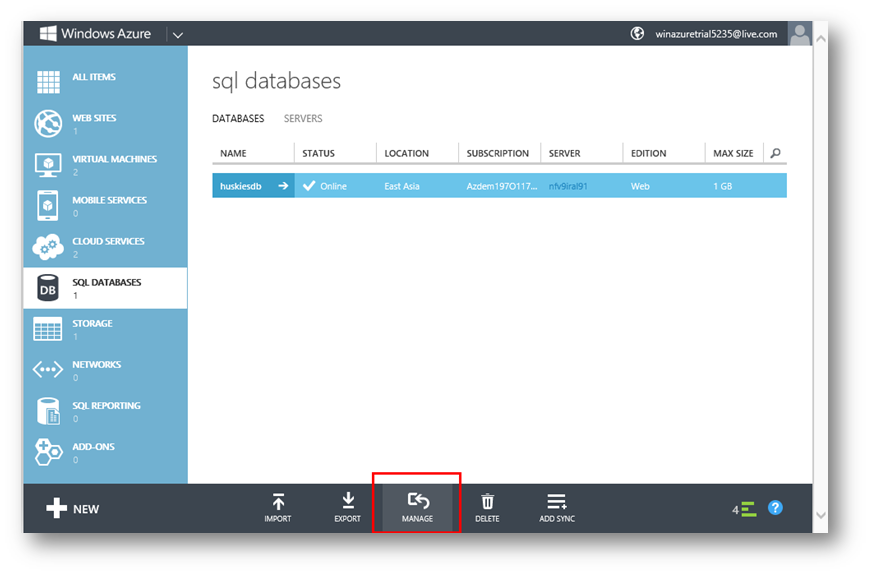Click the Azdem197O117... subscription cell

click(502, 186)
